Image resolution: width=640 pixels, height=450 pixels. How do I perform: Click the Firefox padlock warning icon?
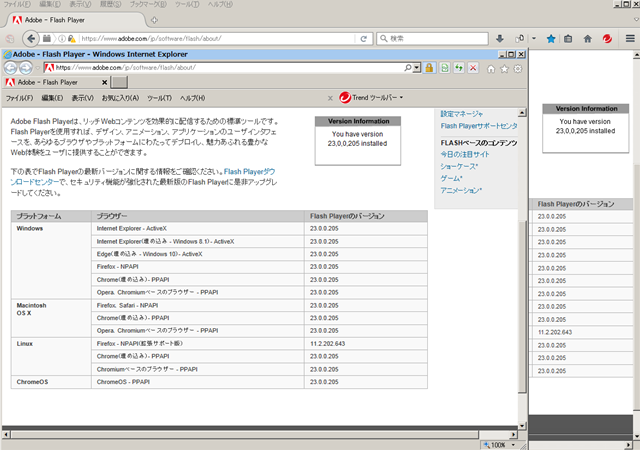71,39
